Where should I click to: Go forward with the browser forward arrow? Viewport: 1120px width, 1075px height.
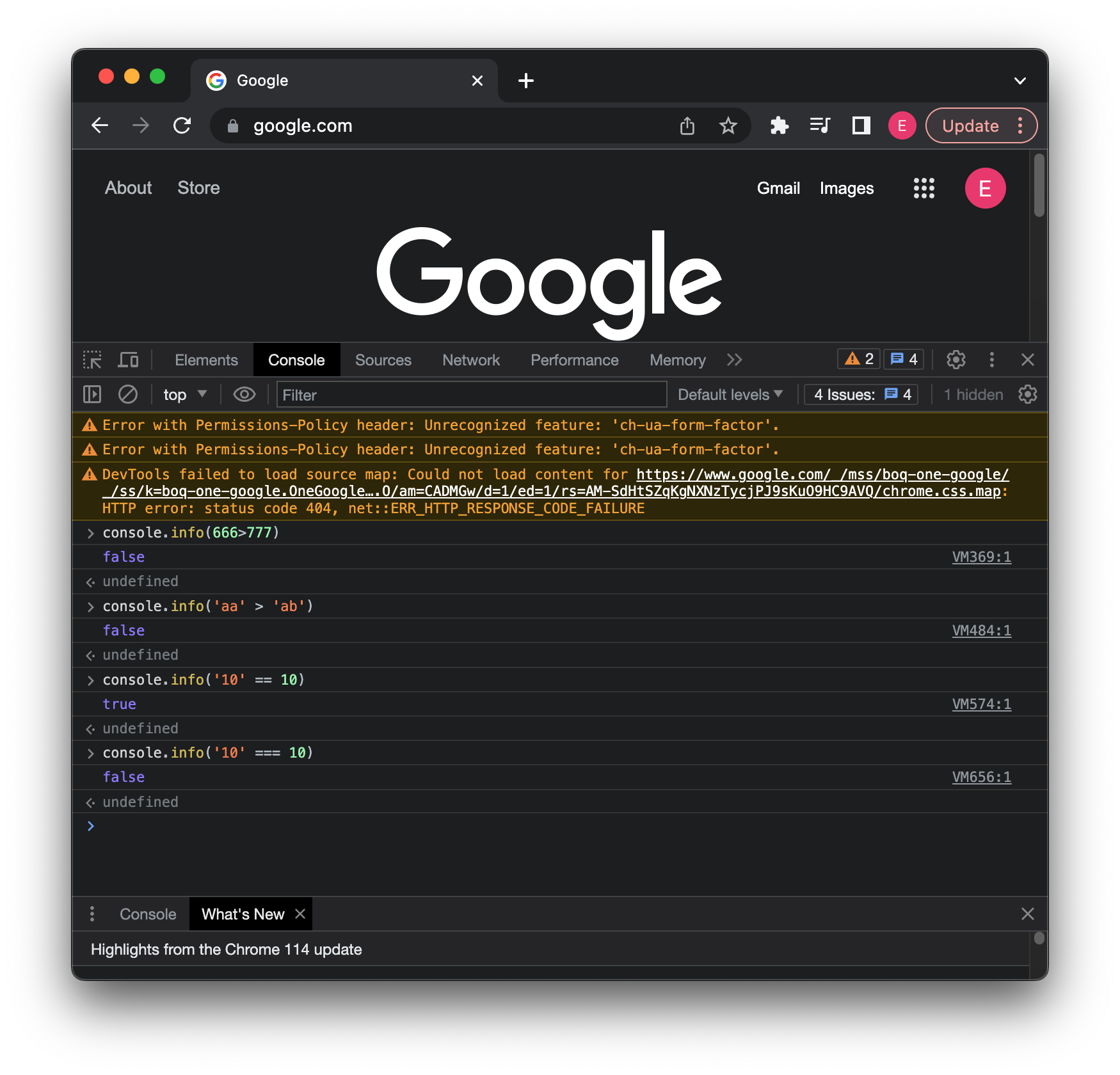(141, 125)
